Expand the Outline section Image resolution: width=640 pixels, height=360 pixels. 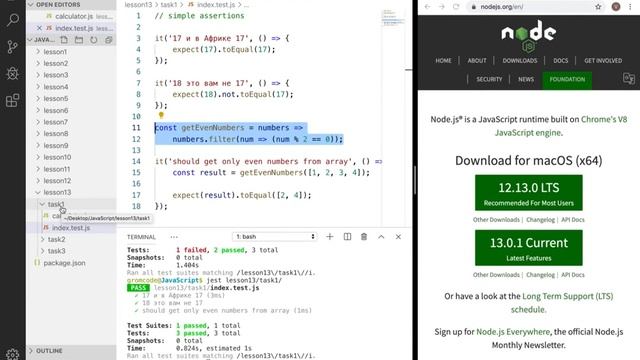(x=49, y=351)
